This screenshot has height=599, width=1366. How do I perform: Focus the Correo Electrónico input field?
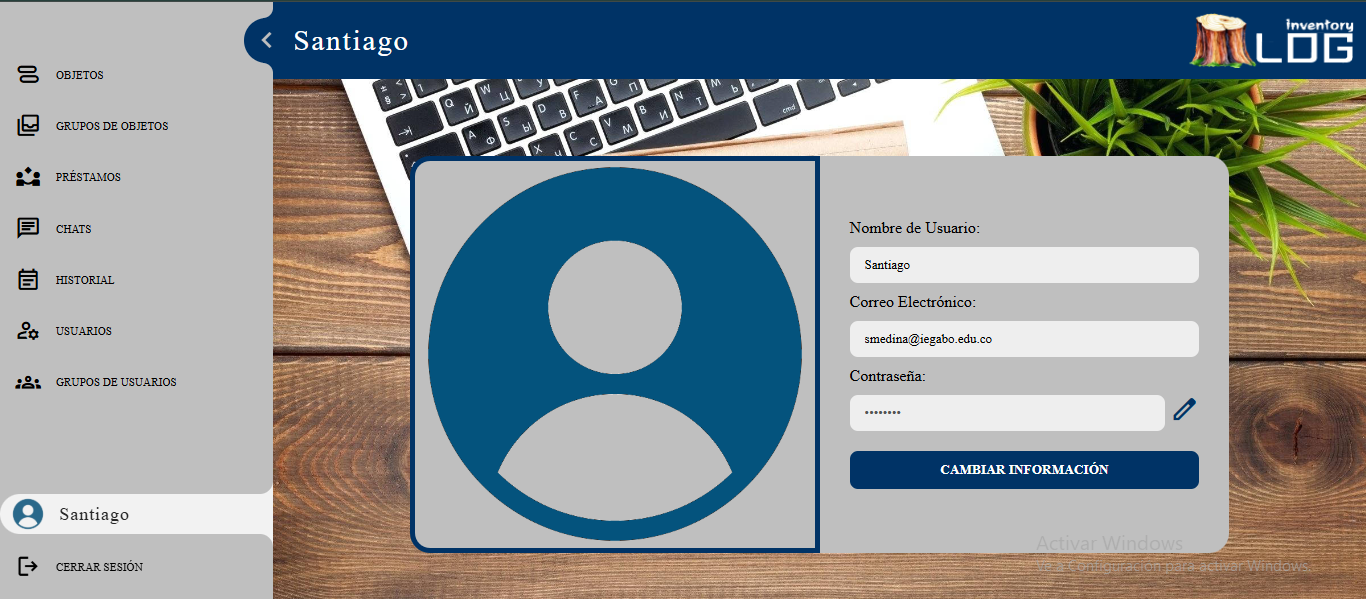click(1023, 339)
